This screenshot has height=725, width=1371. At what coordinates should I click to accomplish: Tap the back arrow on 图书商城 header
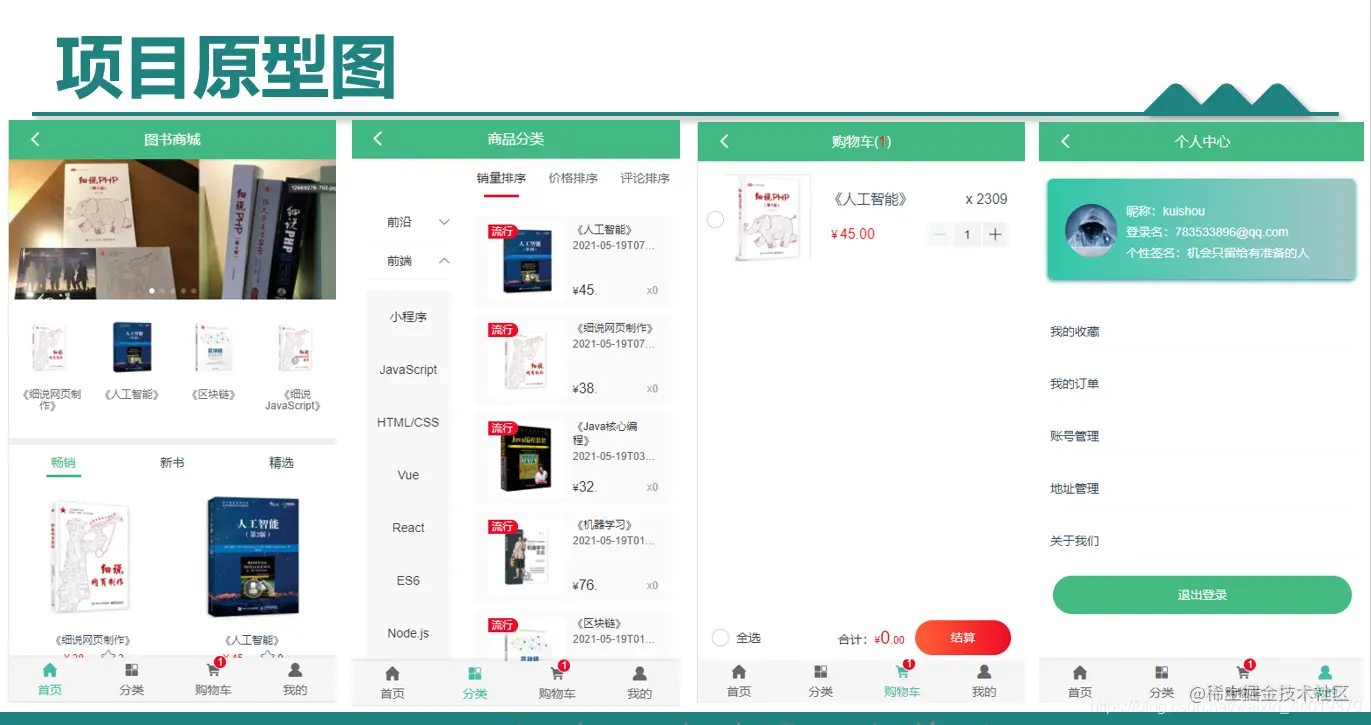click(35, 139)
